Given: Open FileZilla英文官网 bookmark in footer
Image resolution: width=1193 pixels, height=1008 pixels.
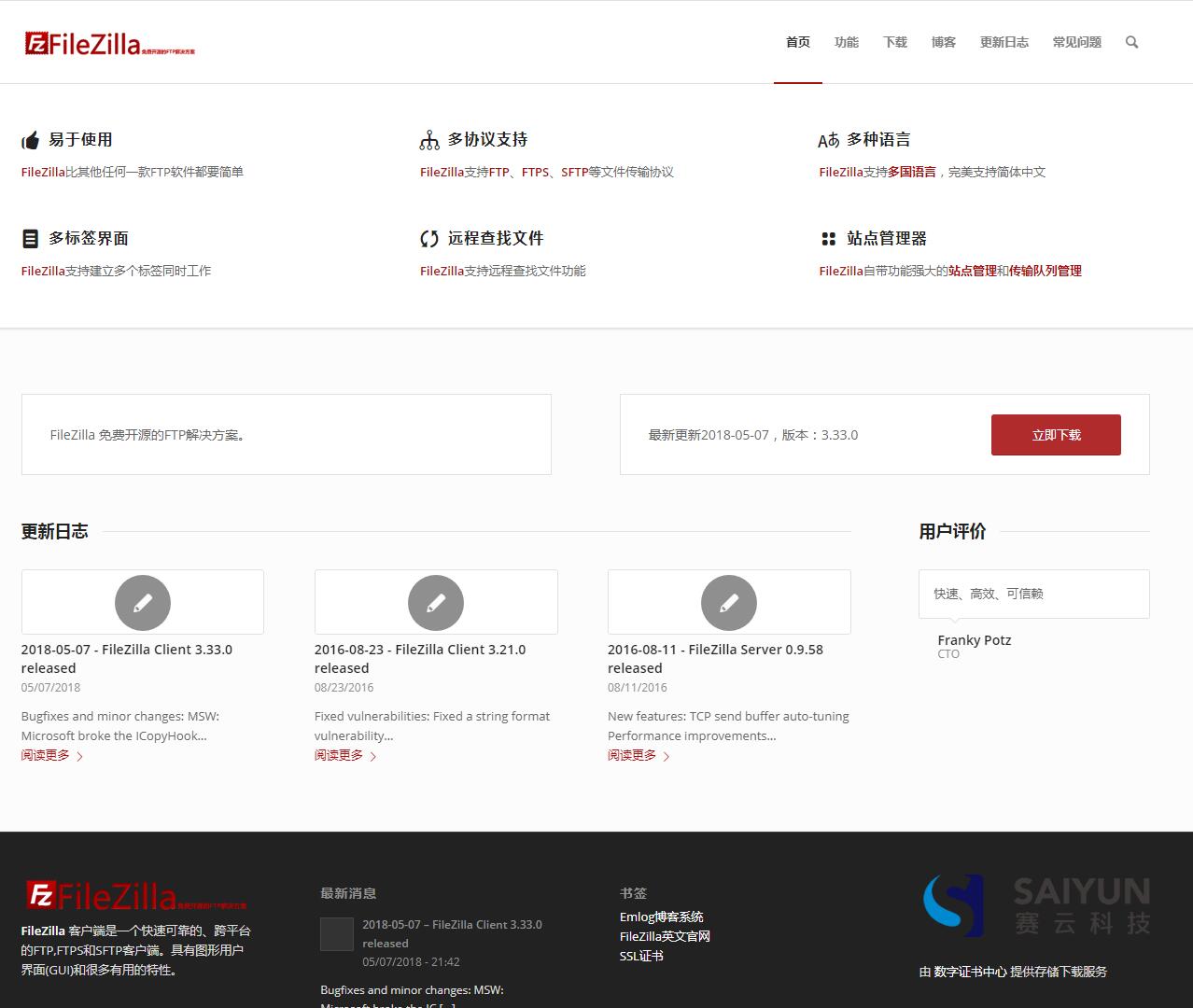Looking at the screenshot, I should tap(665, 936).
